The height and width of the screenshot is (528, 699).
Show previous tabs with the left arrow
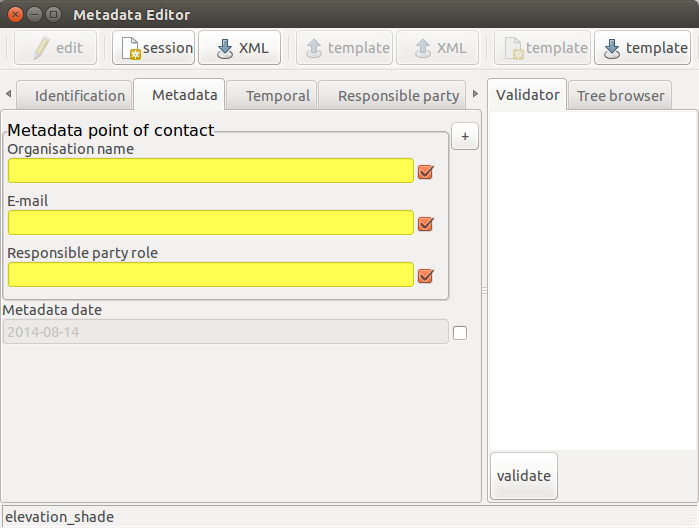[8, 94]
